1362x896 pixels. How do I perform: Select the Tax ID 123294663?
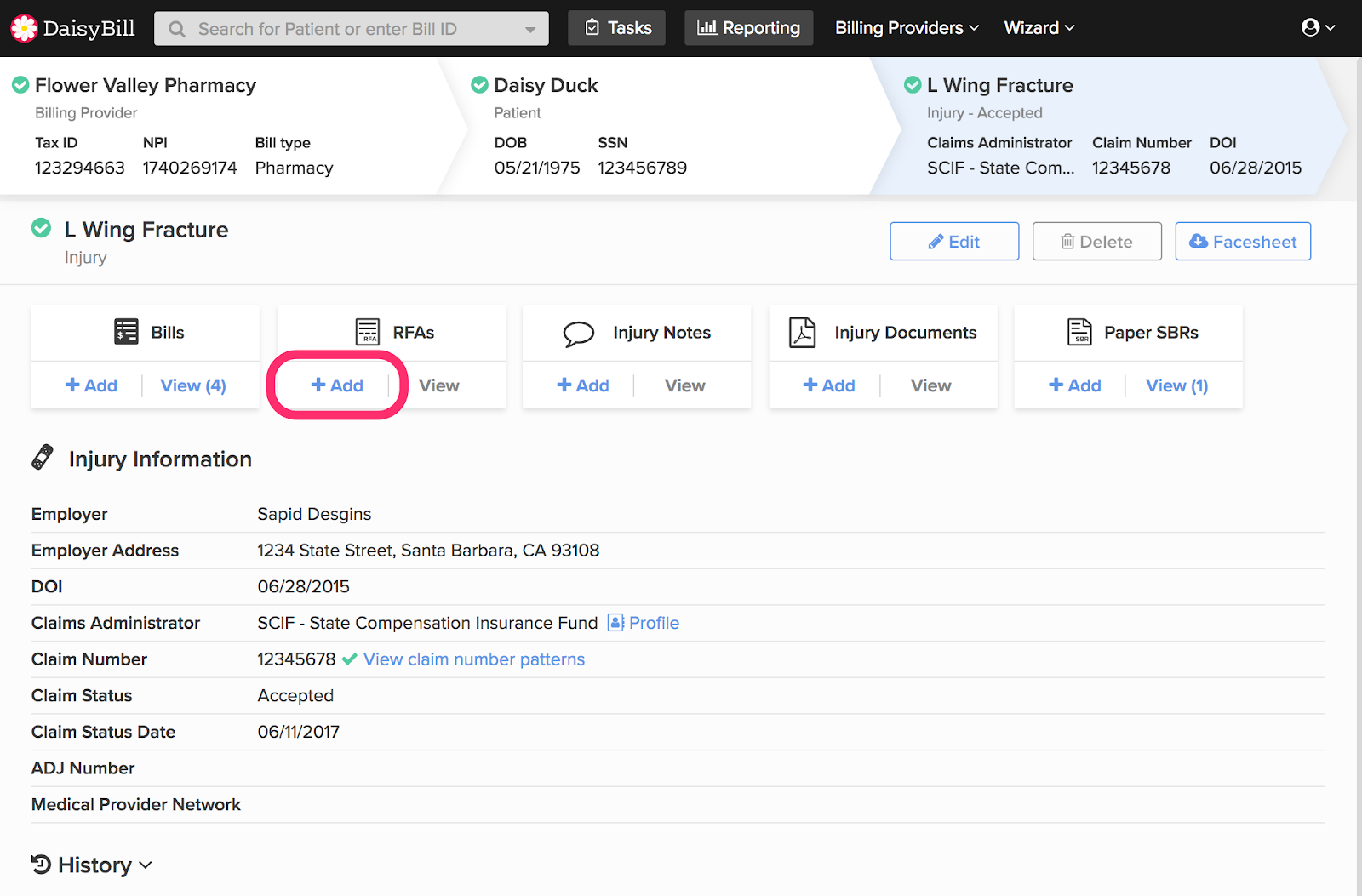tap(80, 168)
